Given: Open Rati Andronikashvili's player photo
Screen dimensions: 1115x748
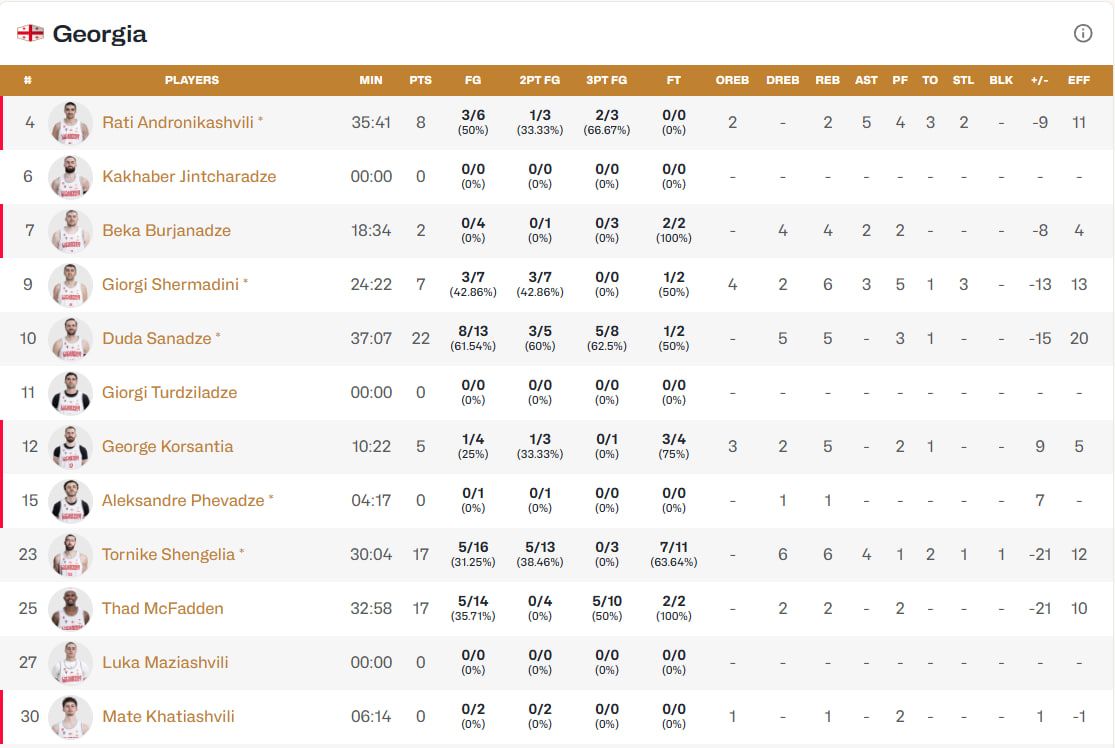Looking at the screenshot, I should point(70,122).
